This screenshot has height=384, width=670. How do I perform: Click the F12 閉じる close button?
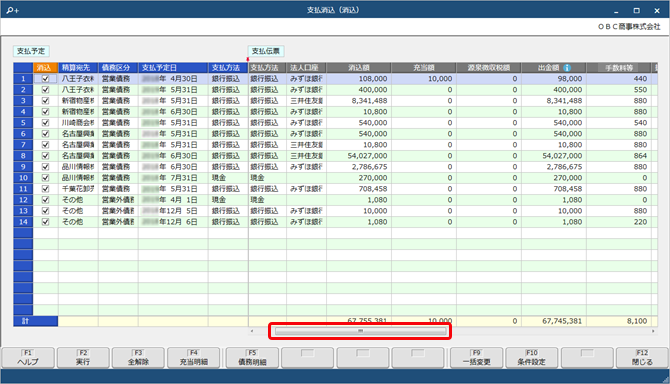[642, 358]
